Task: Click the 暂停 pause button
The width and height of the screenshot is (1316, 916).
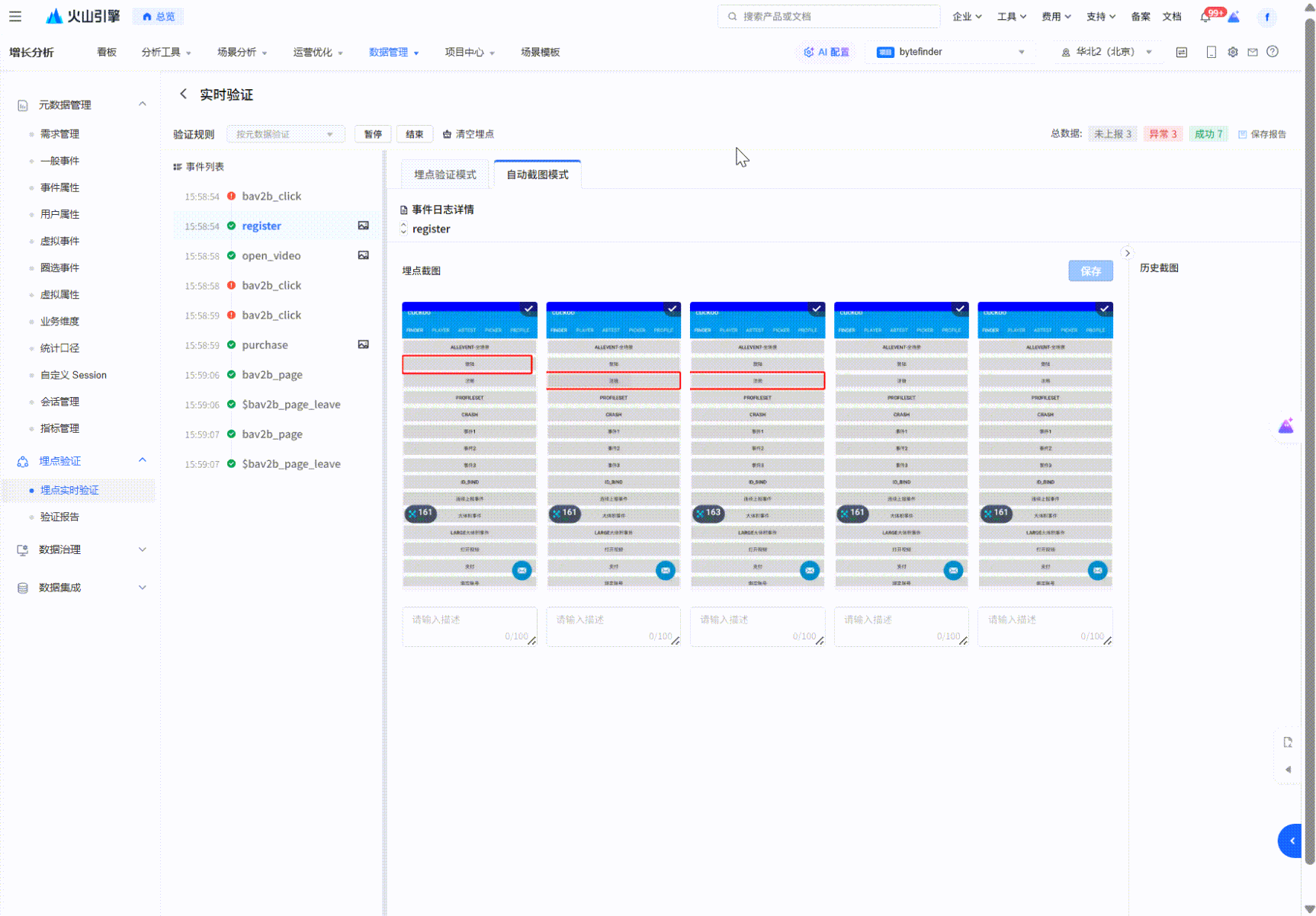Action: [x=373, y=134]
